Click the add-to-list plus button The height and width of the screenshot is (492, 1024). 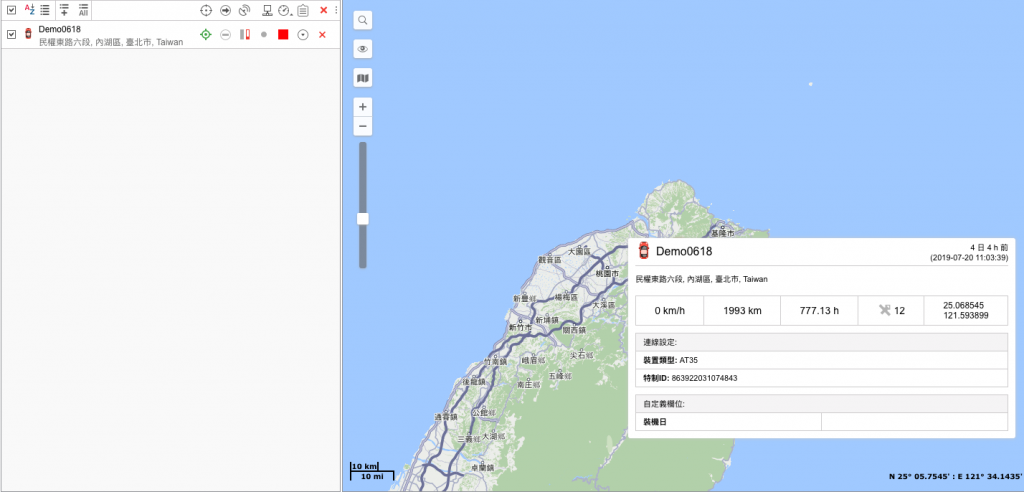(x=64, y=10)
